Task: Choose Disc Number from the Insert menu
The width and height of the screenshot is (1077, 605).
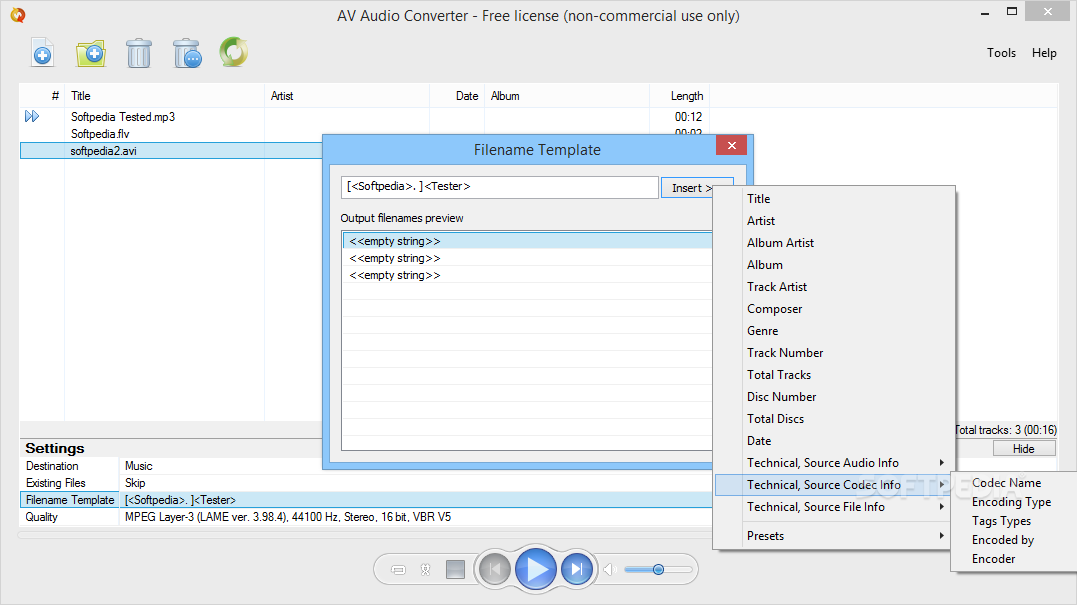Action: pyautogui.click(x=782, y=396)
